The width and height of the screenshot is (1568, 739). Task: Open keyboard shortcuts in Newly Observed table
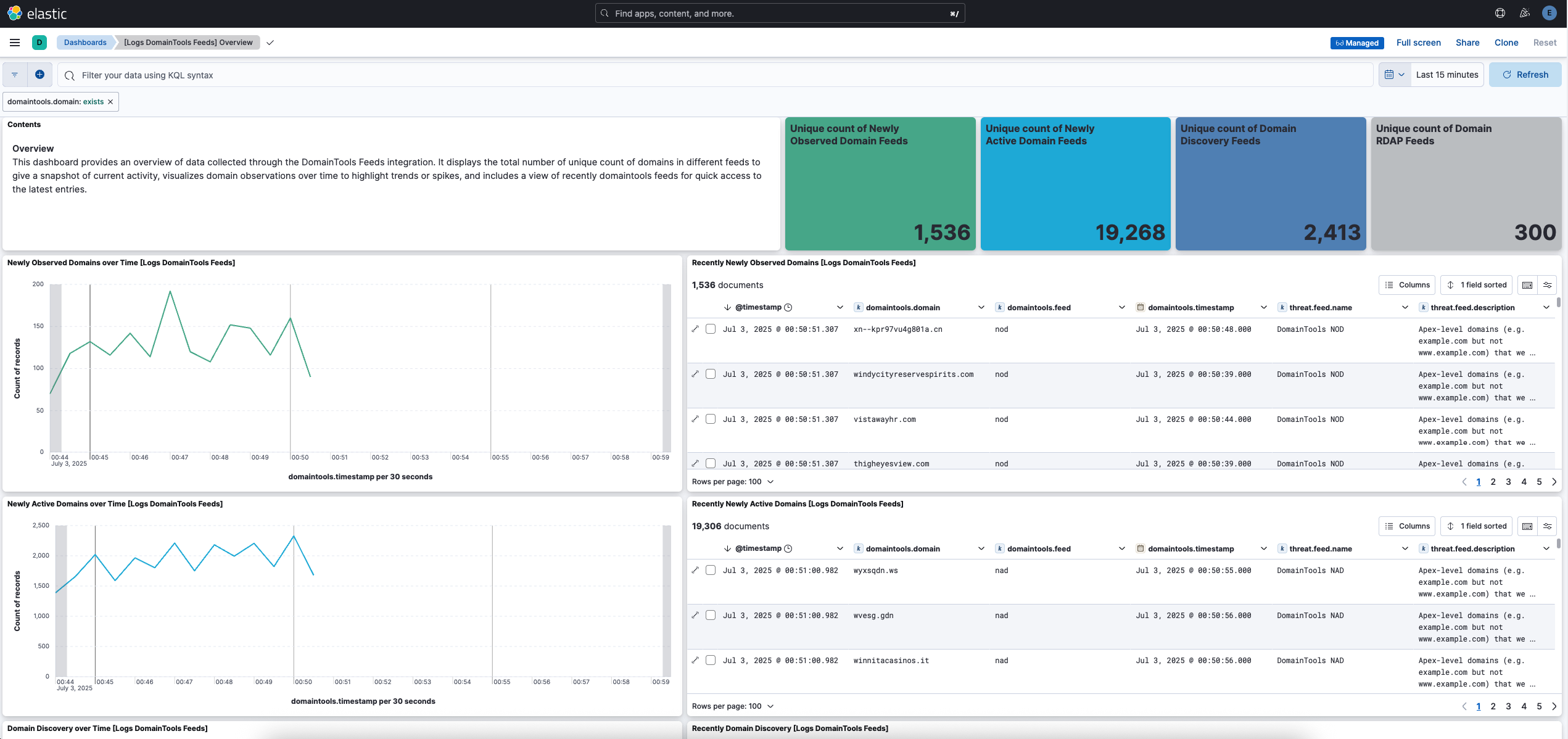coord(1527,285)
